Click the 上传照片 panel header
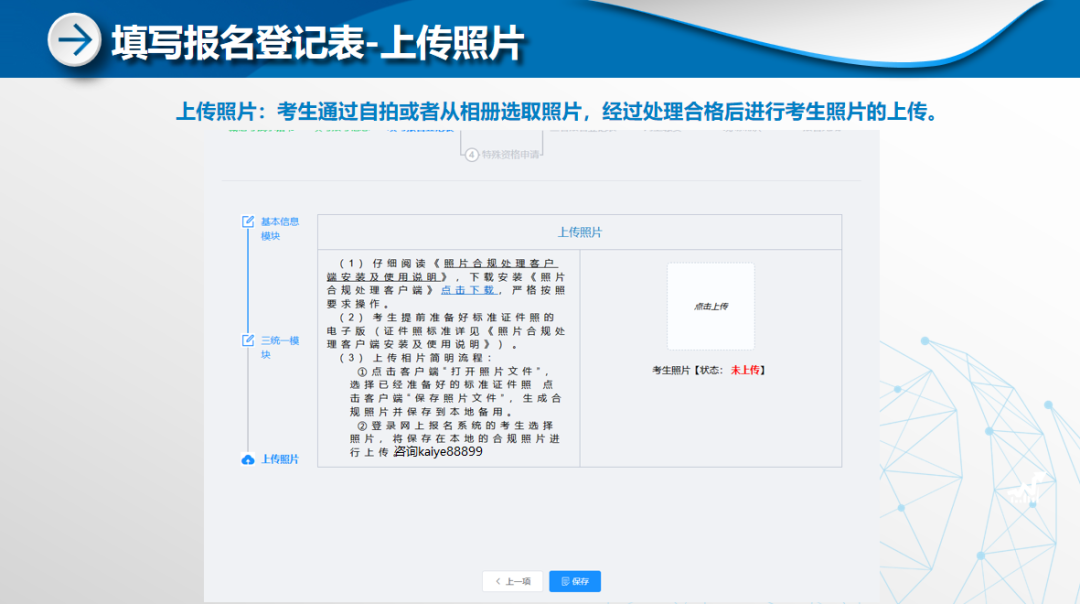 579,232
